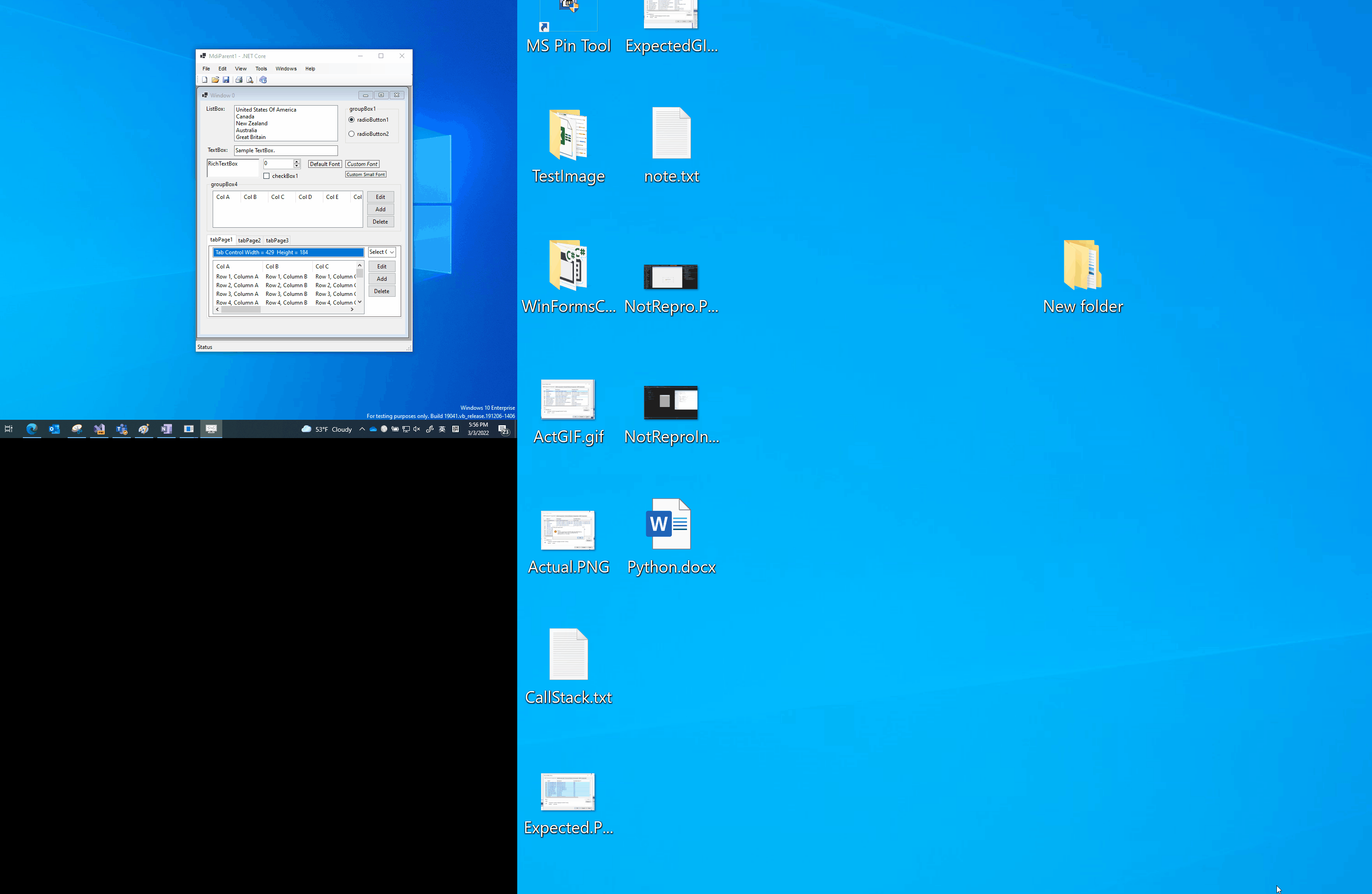This screenshot has width=1372, height=894.
Task: Select radioButton1 option
Action: coord(352,120)
